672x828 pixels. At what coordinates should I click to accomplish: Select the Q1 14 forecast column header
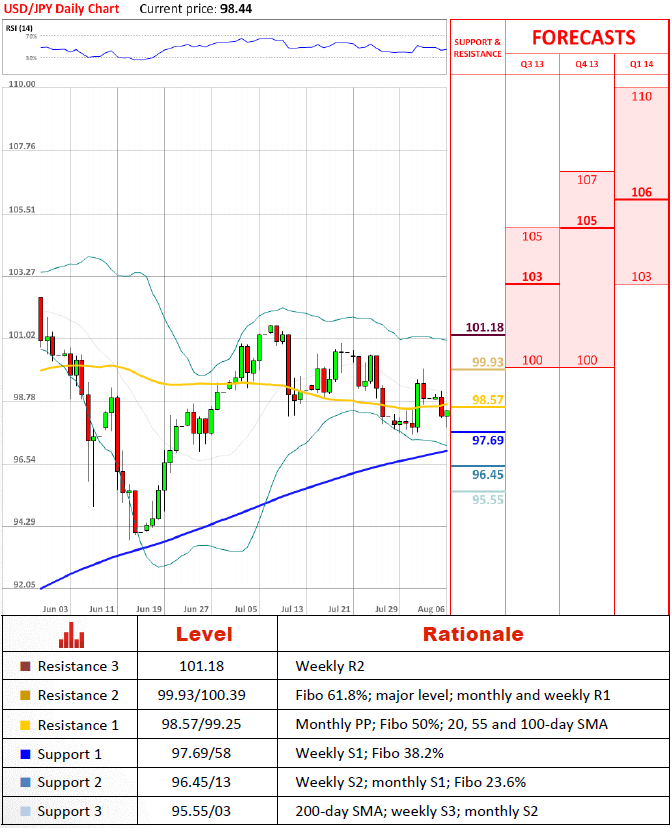coord(641,64)
